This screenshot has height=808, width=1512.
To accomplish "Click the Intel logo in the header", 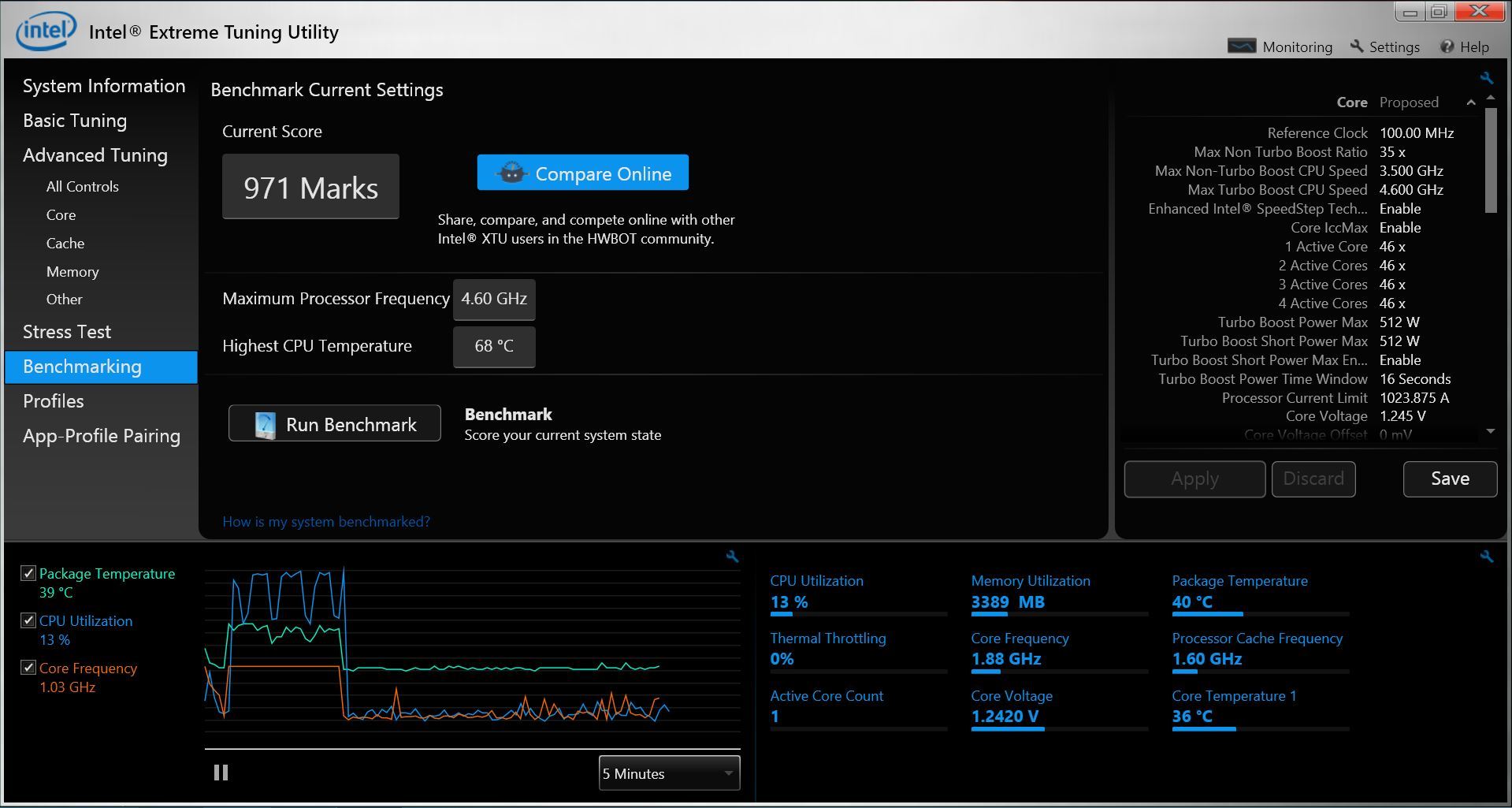I will pyautogui.click(x=46, y=31).
